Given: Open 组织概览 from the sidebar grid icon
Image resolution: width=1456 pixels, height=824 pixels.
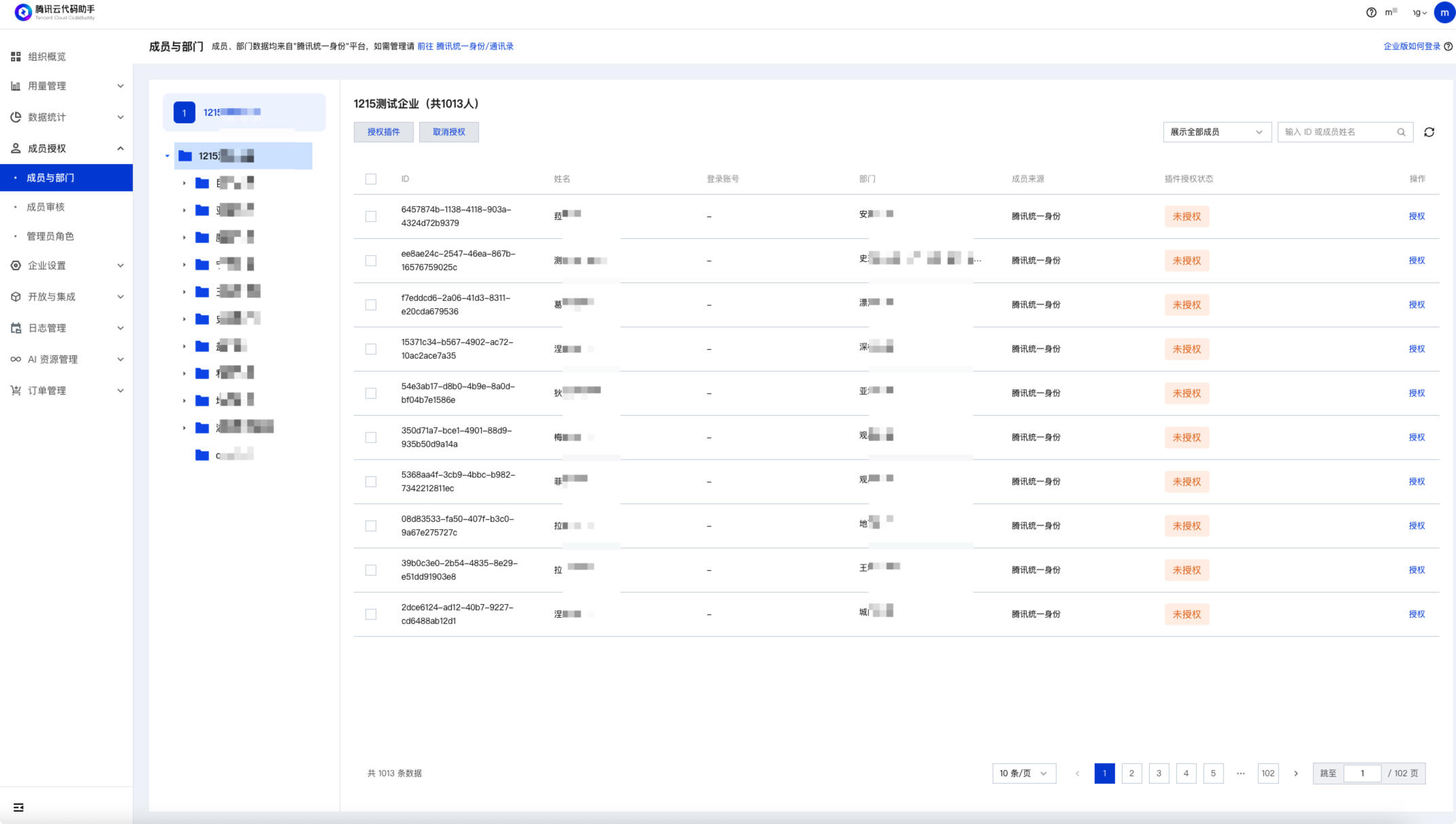Looking at the screenshot, I should coord(16,56).
